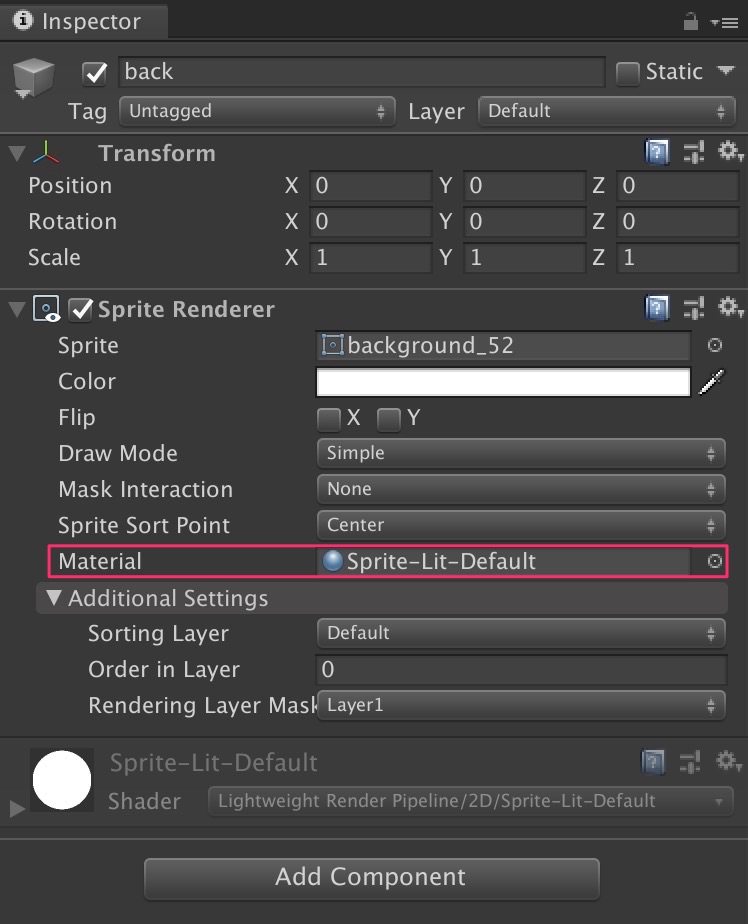Check the Flip Y checkbox
Image resolution: width=748 pixels, height=924 pixels.
[388, 420]
